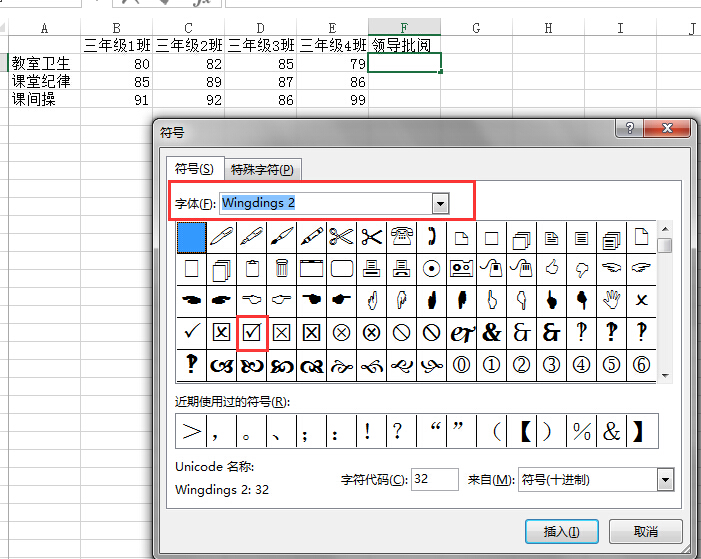Select the scissors symbol beside the telephone
Viewport: 701px width, 559px height.
[372, 237]
